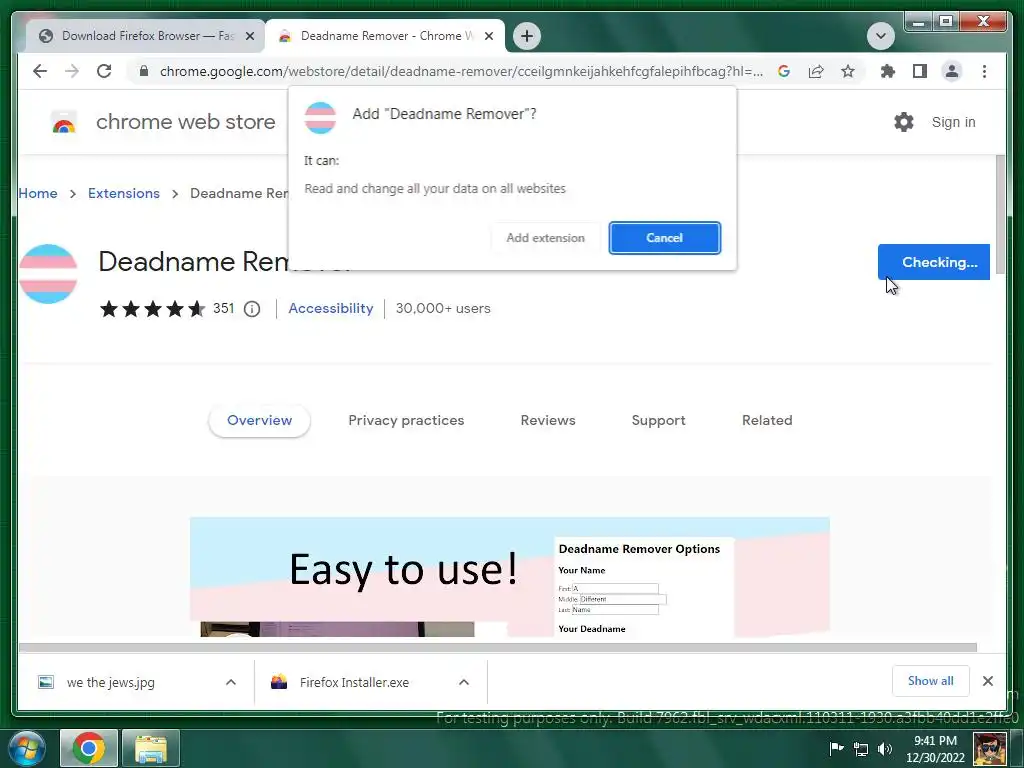The image size is (1024, 768).
Task: Open the Privacy practices tab
Action: tap(406, 421)
